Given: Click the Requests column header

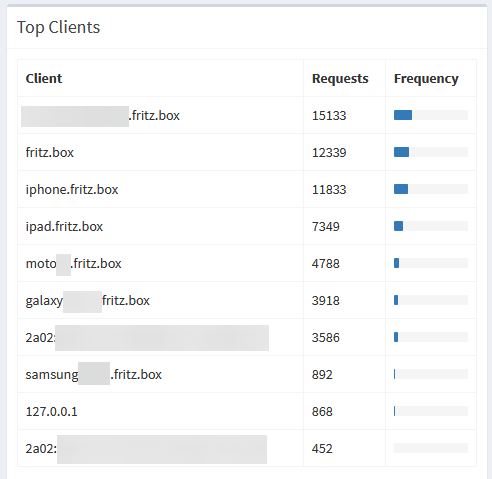Looking at the screenshot, I should 340,79.
